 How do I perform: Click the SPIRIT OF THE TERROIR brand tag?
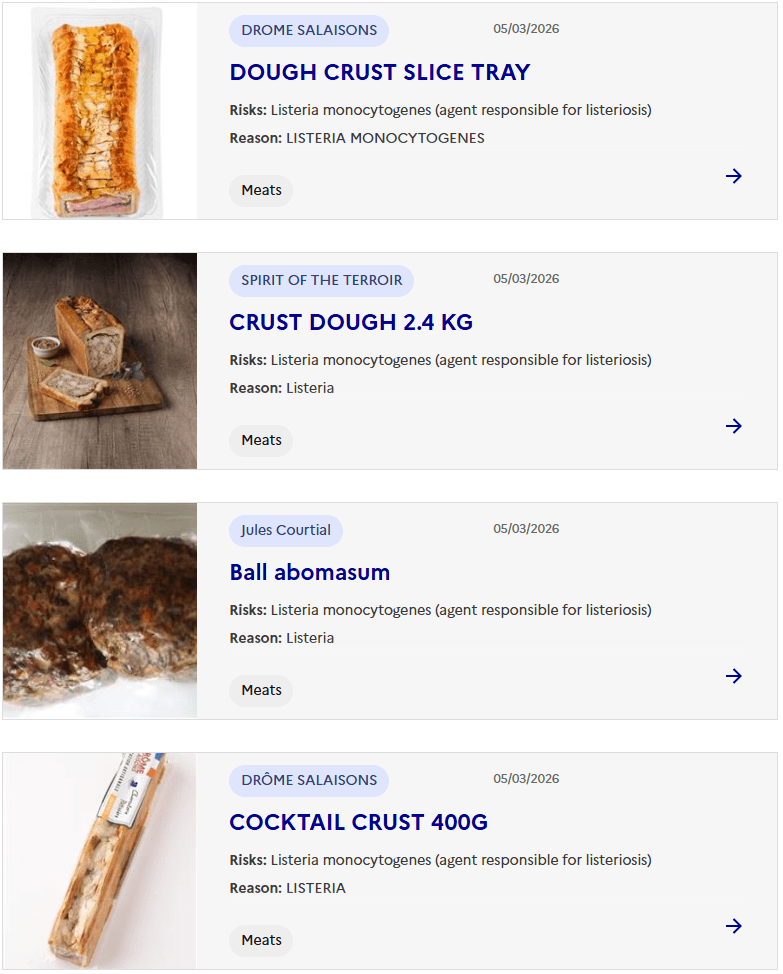pyautogui.click(x=321, y=280)
